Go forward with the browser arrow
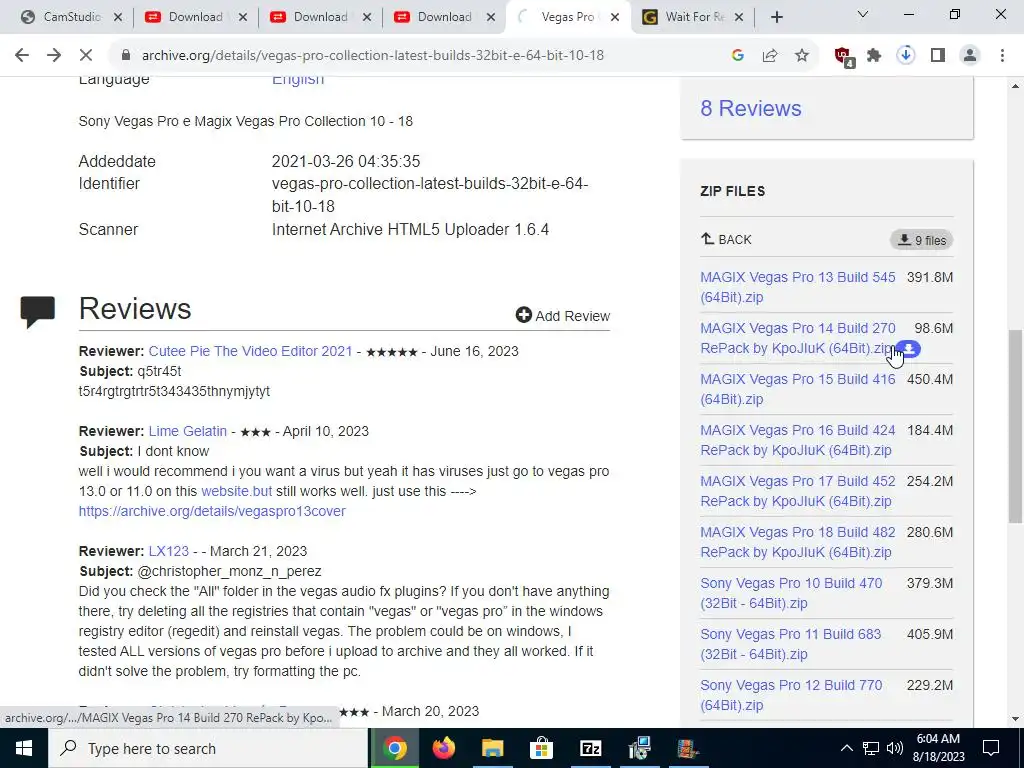 click(x=54, y=56)
